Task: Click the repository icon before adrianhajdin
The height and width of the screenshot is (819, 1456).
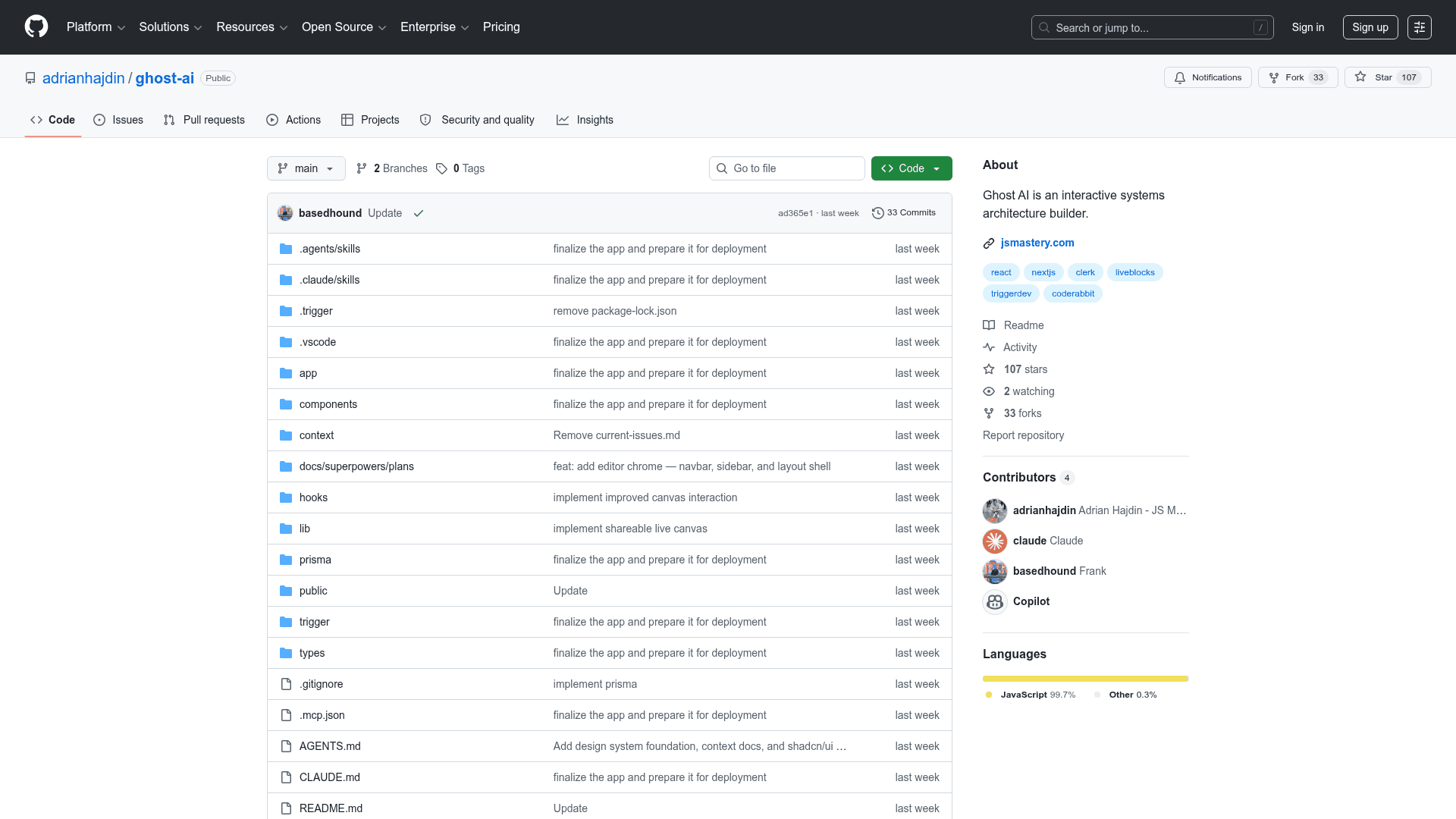Action: click(x=30, y=78)
